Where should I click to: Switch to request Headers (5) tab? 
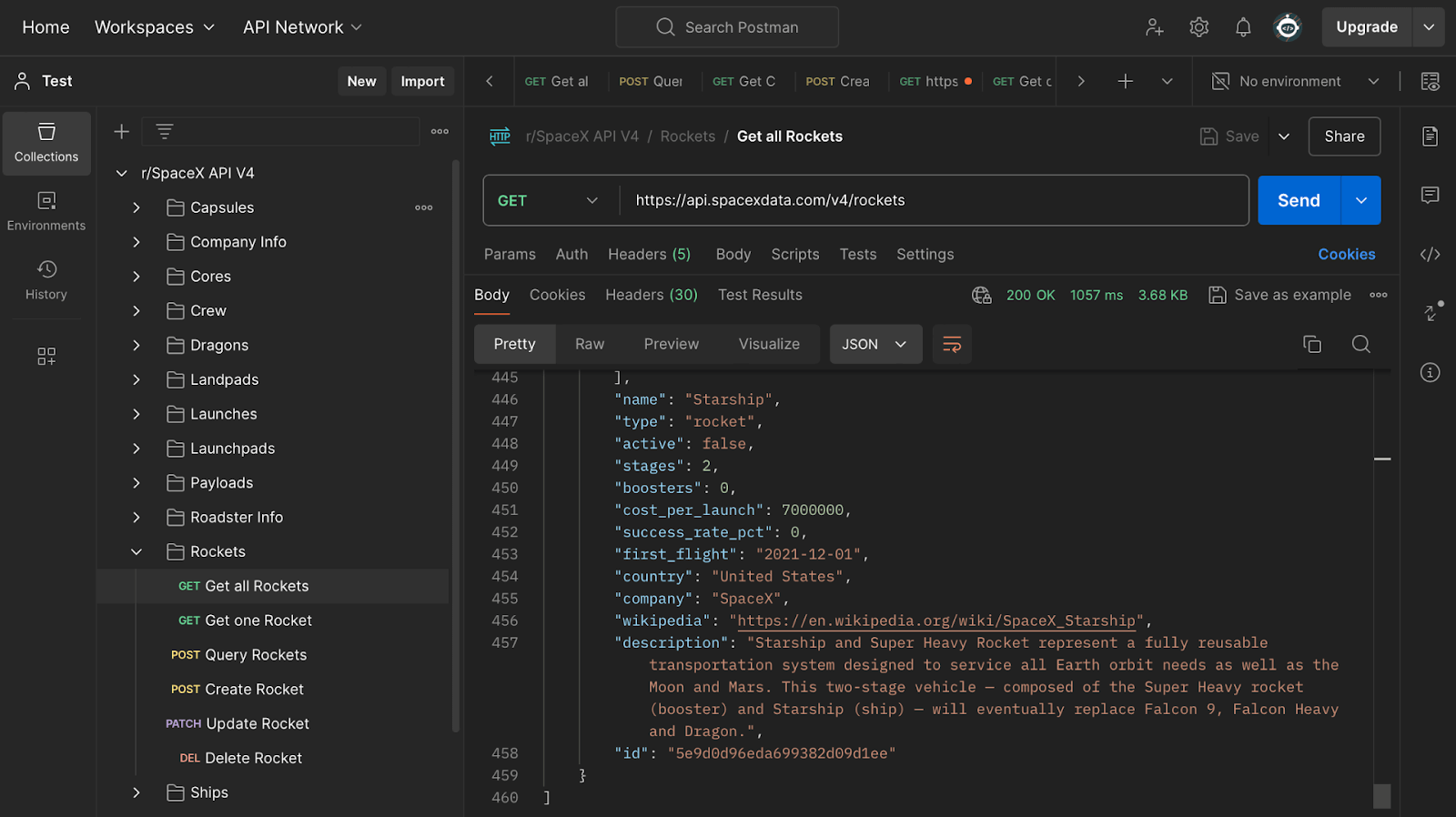649,255
